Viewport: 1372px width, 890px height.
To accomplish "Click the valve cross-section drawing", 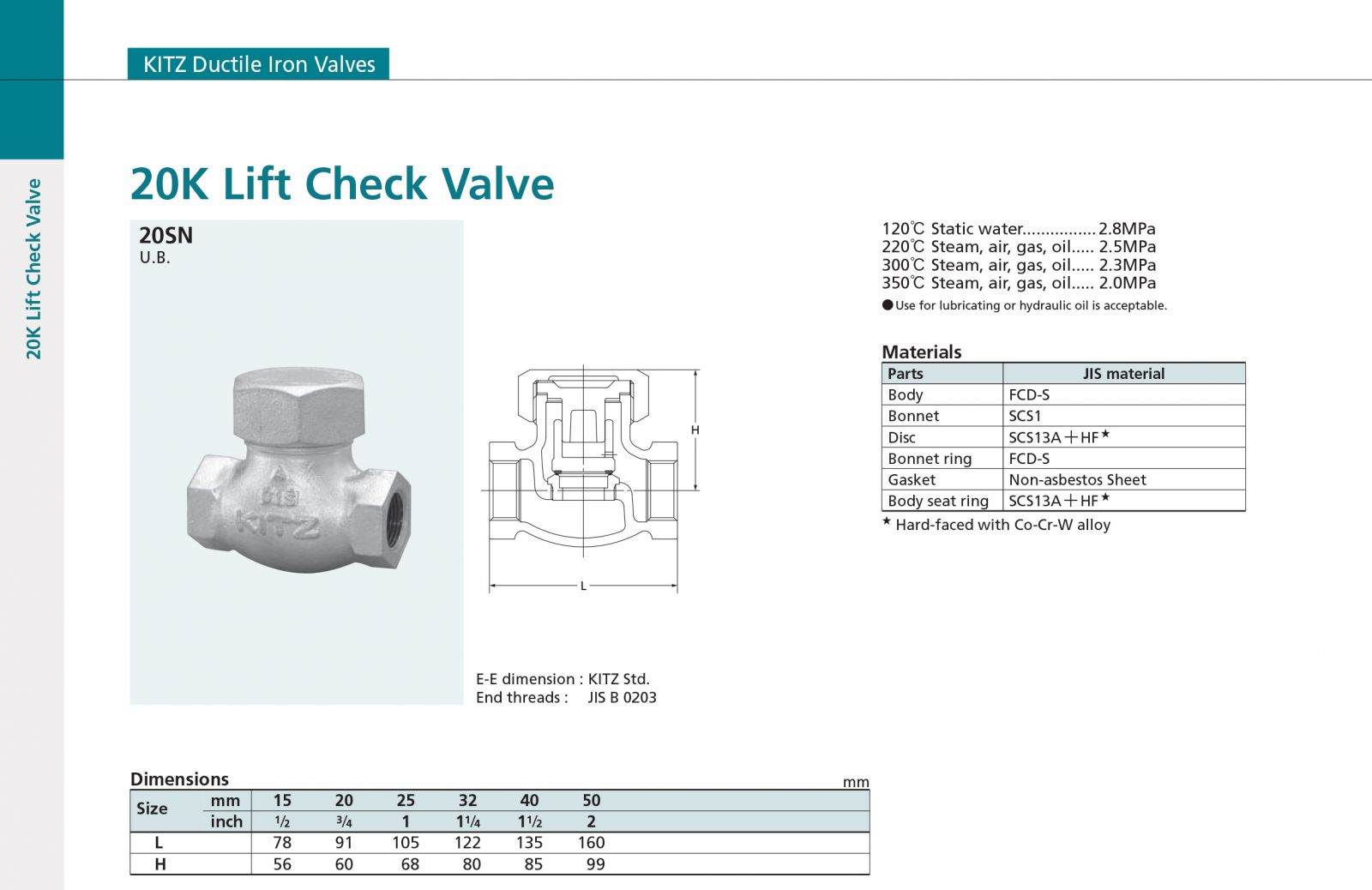I will pos(583,463).
